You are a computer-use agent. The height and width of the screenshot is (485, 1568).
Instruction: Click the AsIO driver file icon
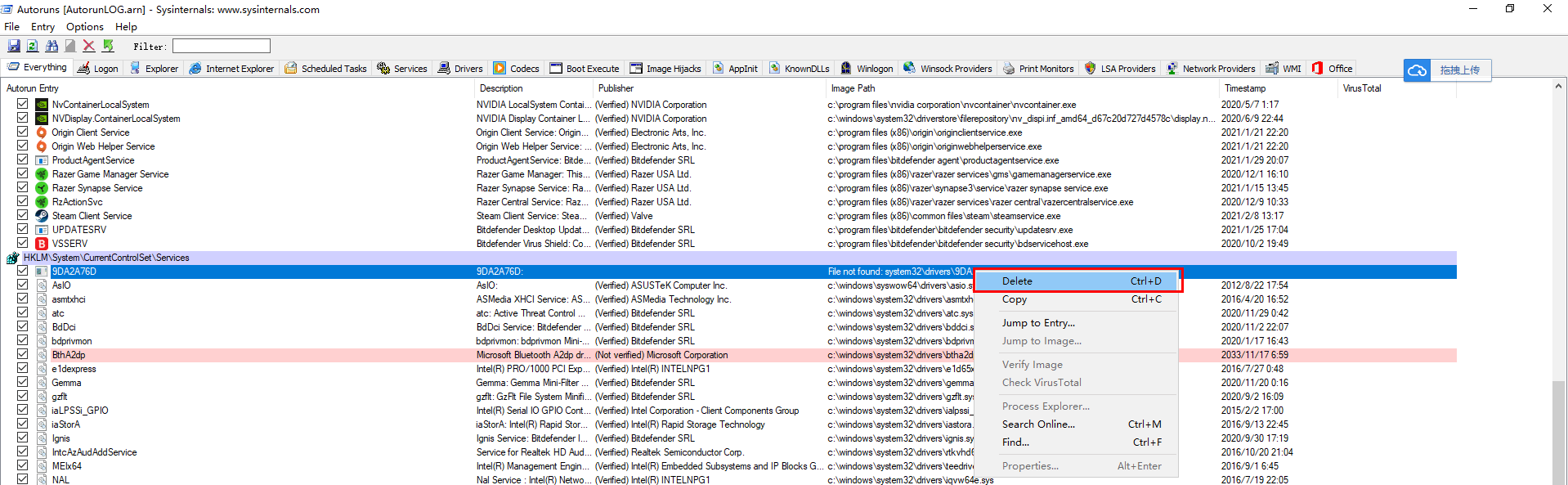[x=42, y=285]
